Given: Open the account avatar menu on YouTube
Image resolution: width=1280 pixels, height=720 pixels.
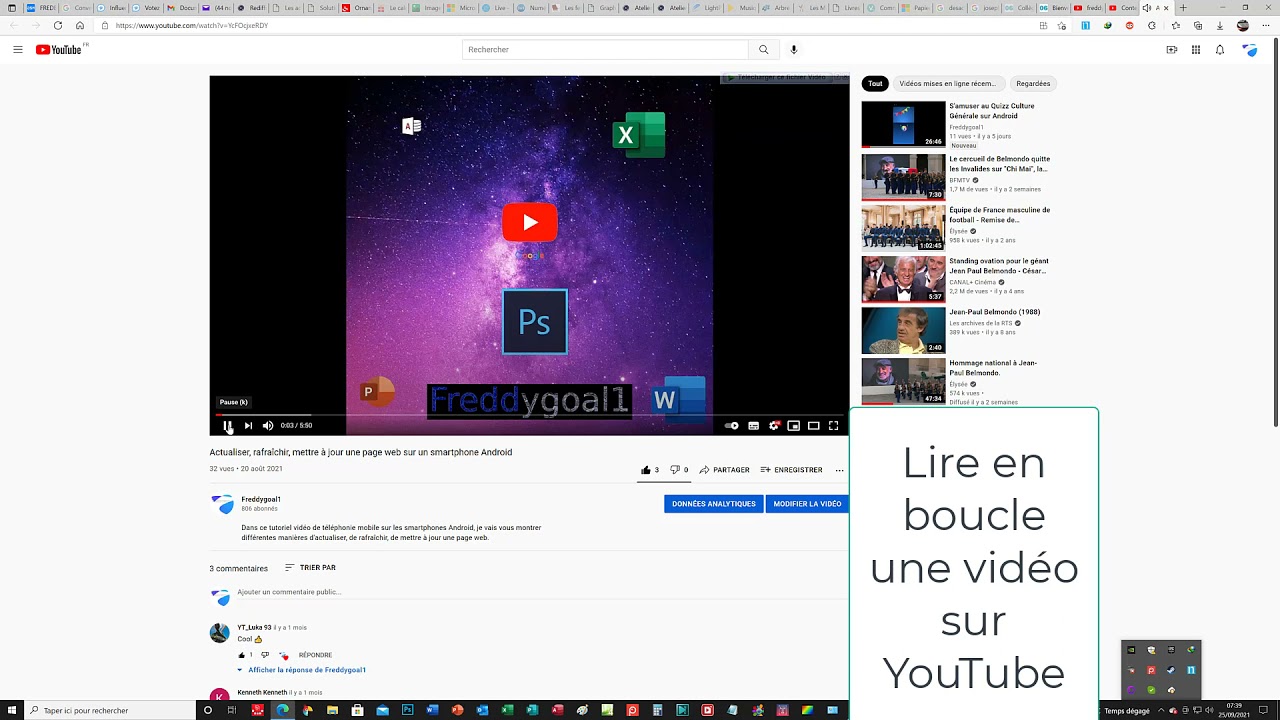Looking at the screenshot, I should coord(1250,50).
